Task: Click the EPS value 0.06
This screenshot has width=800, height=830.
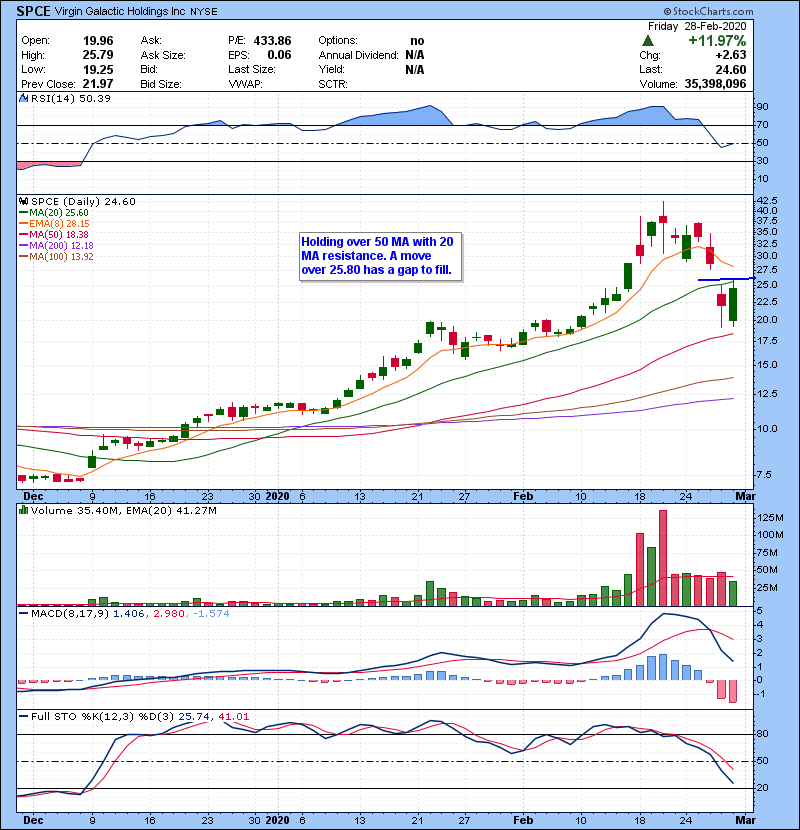Action: pyautogui.click(x=279, y=55)
